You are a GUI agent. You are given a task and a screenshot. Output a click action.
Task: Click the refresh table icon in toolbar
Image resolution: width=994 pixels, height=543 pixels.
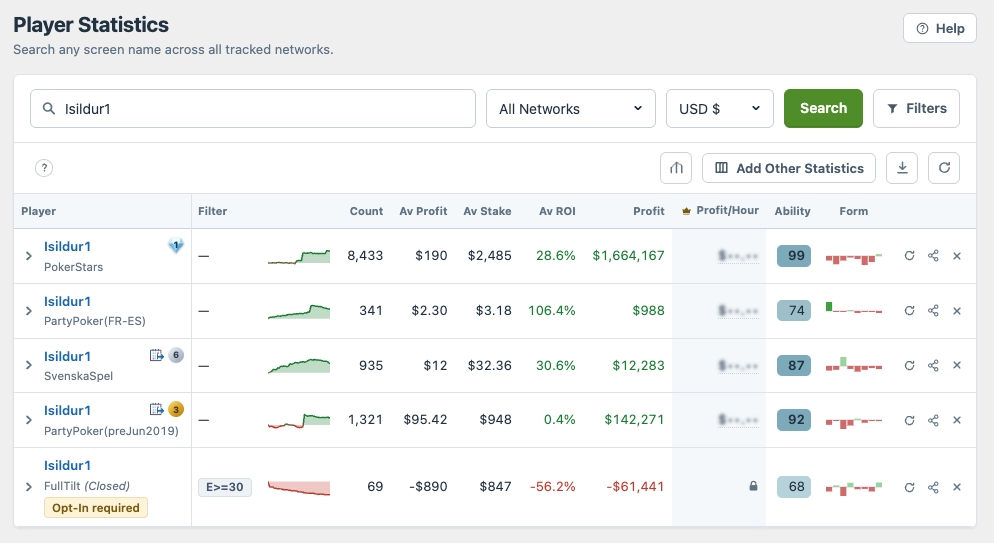(x=944, y=168)
